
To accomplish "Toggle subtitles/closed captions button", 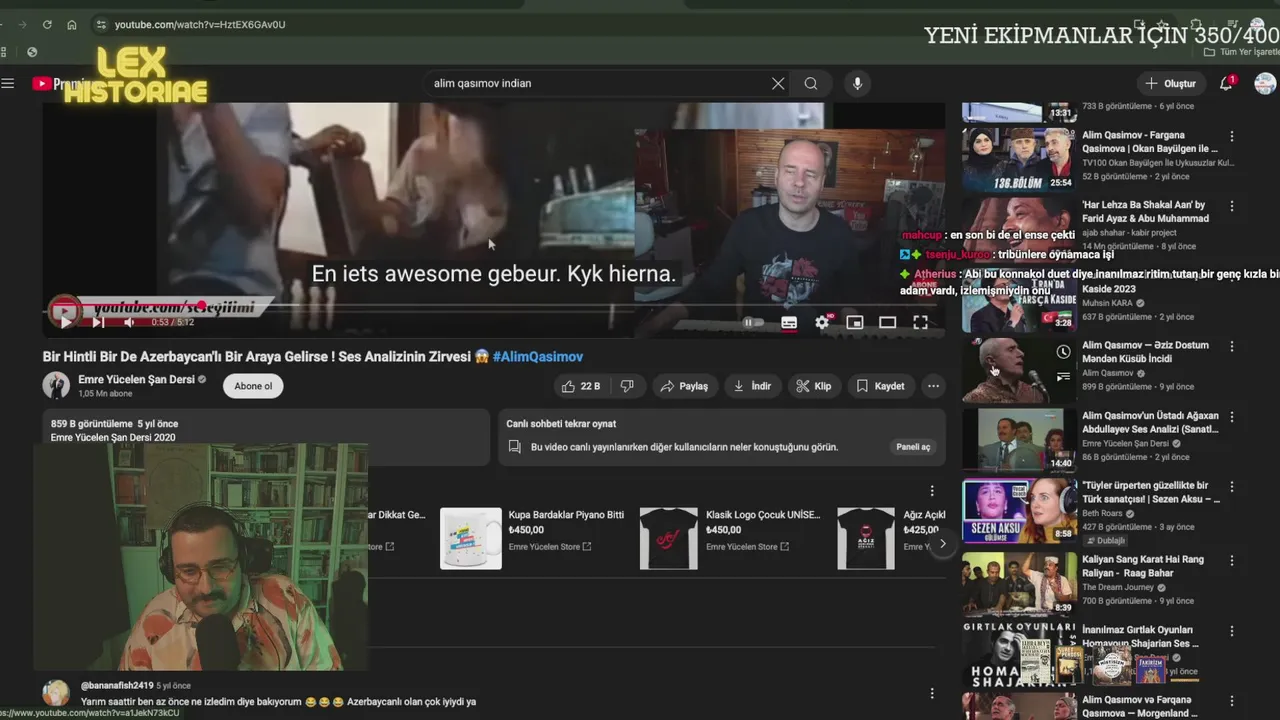I will [x=789, y=322].
